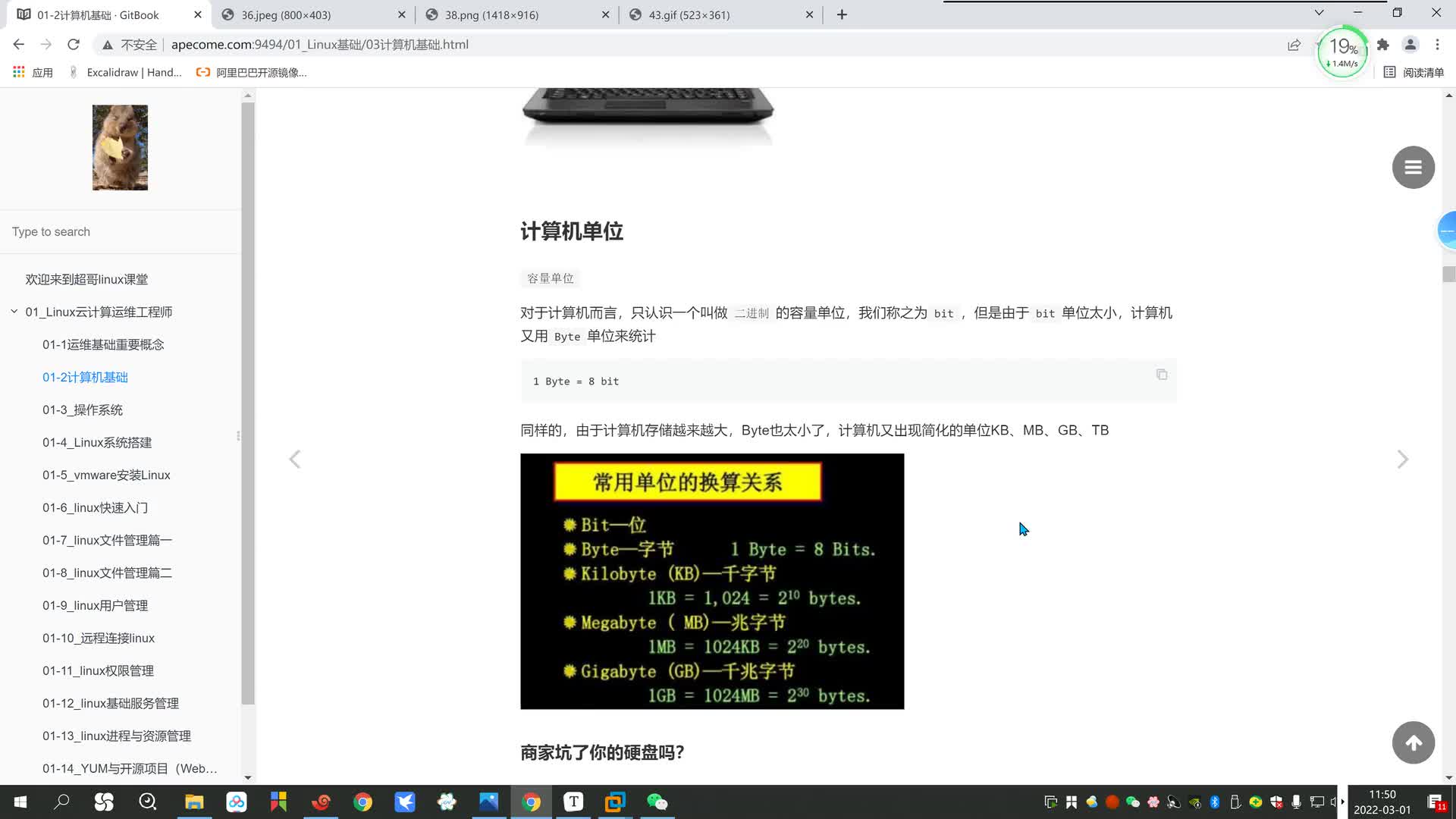Viewport: 1456px width, 819px height.
Task: Click the left navigation previous arrow
Action: coord(294,459)
